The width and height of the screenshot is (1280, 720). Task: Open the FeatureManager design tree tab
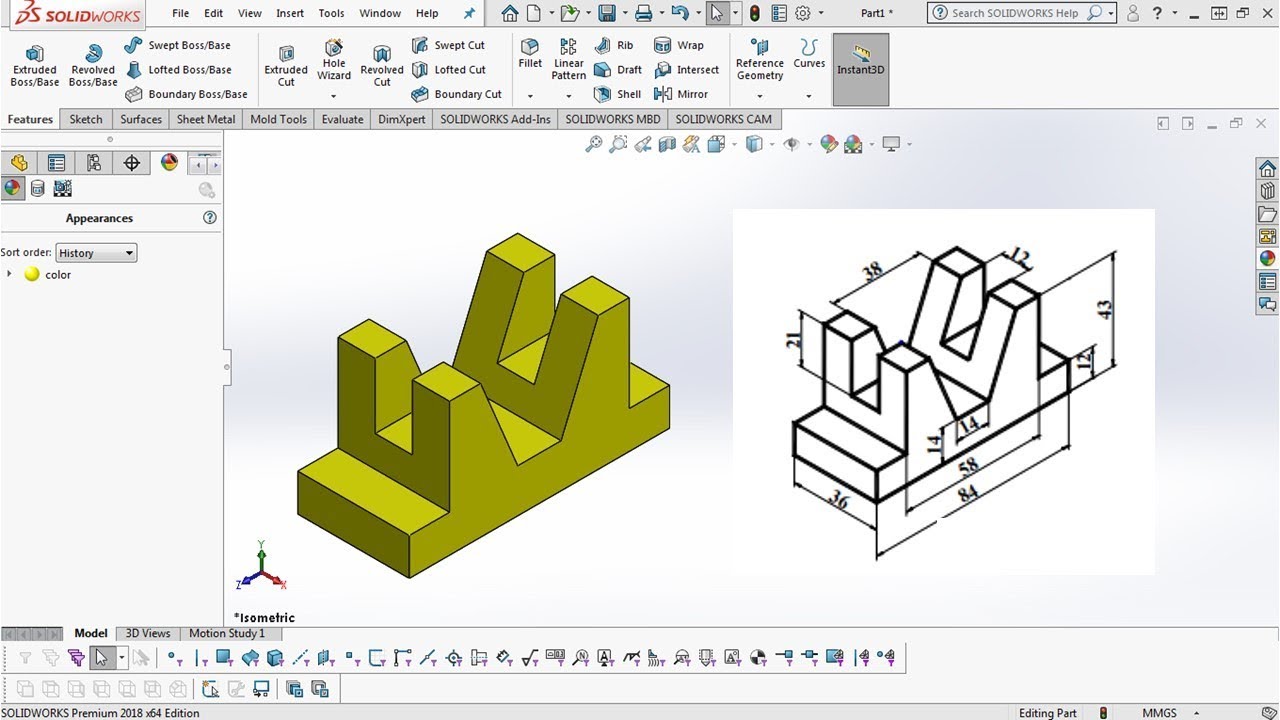tap(19, 163)
